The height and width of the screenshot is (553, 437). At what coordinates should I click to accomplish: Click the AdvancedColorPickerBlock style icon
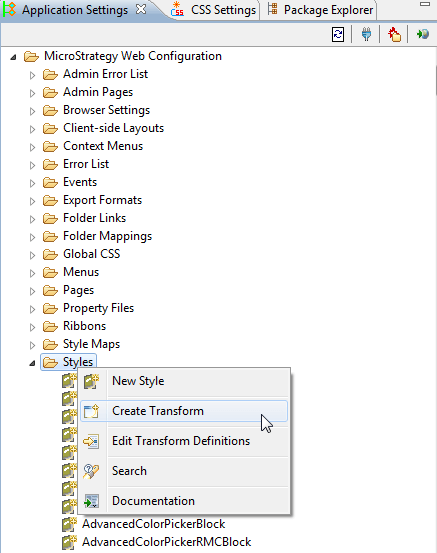69,524
